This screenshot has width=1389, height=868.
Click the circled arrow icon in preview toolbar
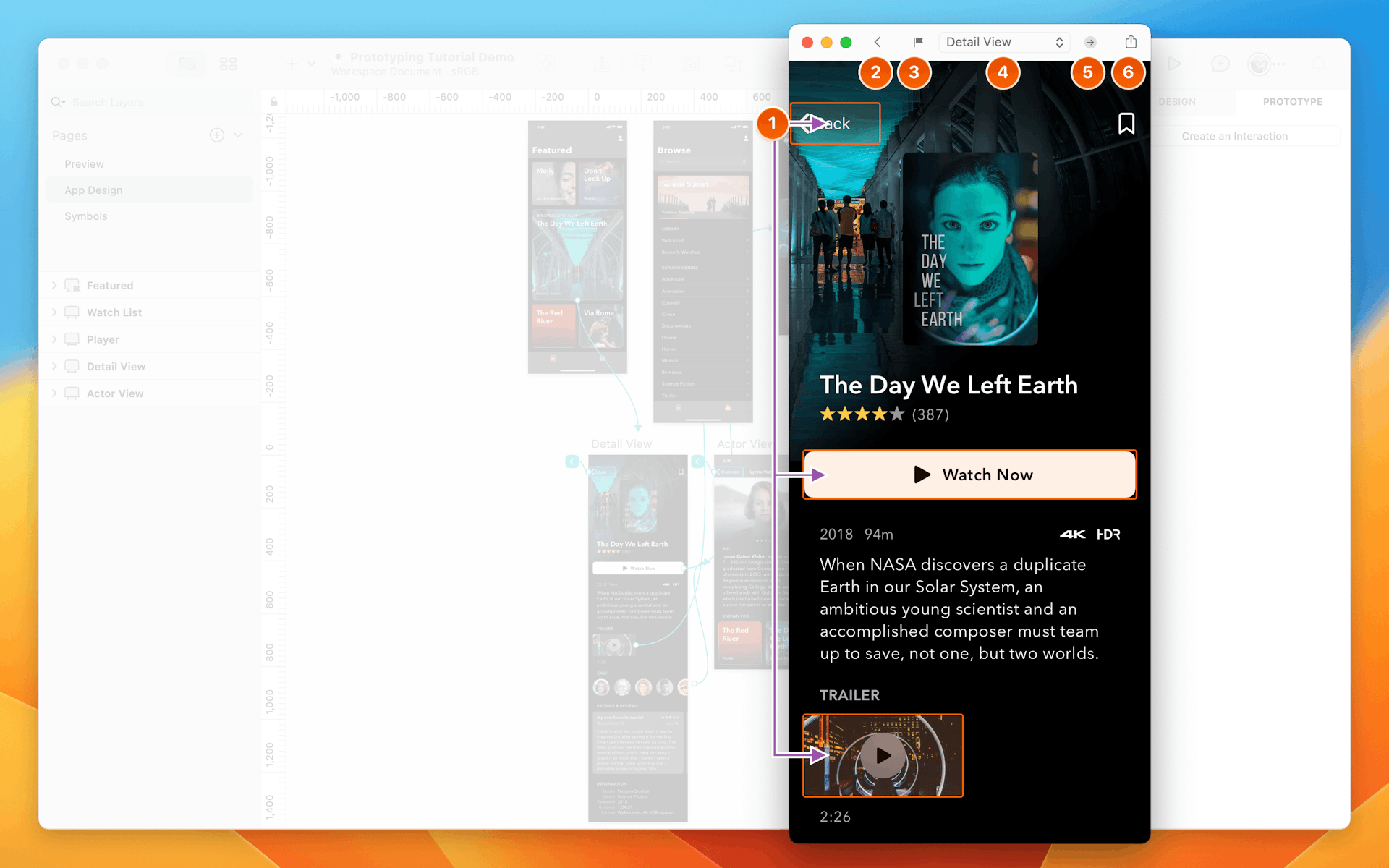[1090, 42]
